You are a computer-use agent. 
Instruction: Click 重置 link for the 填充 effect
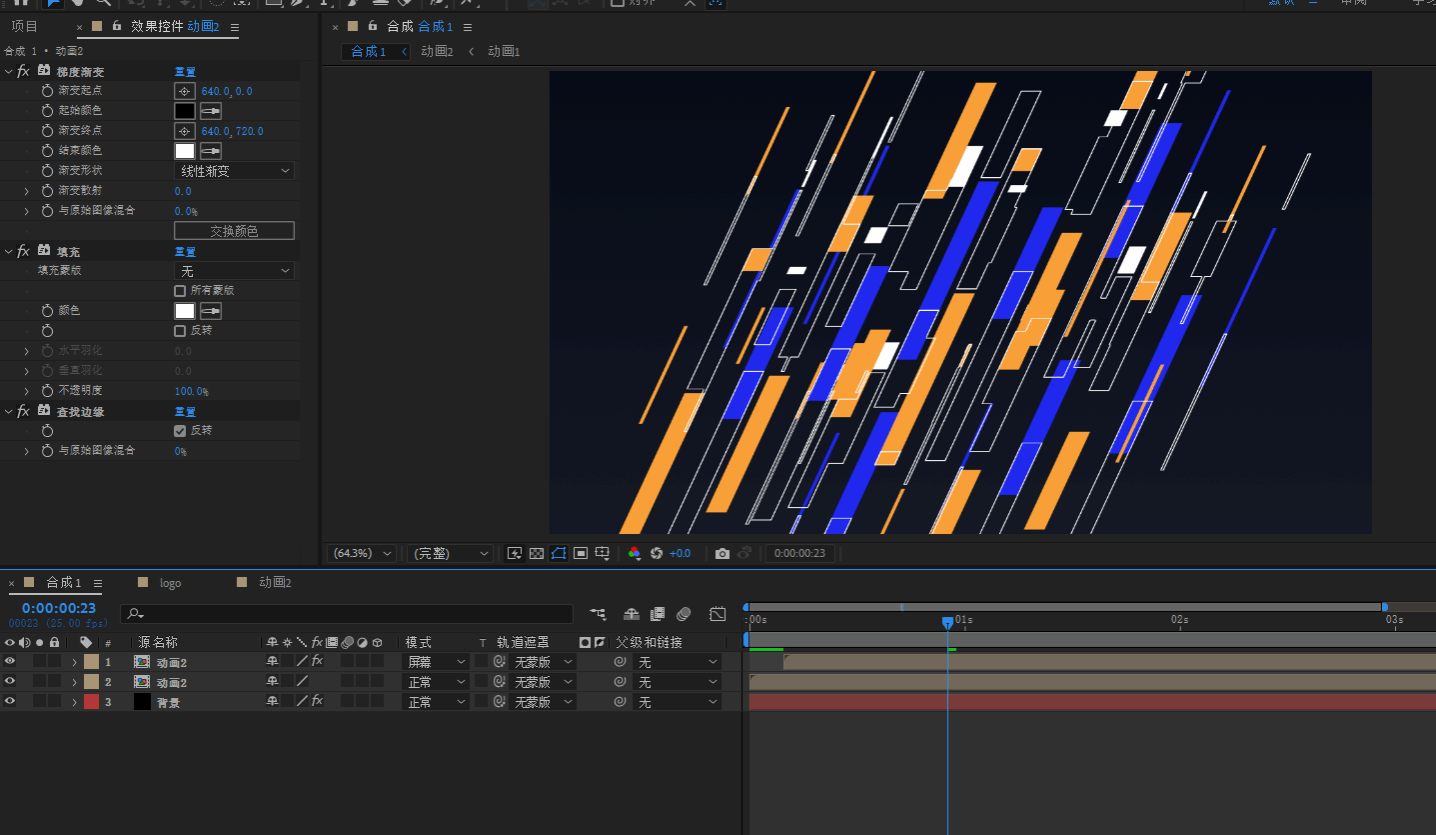coord(185,252)
